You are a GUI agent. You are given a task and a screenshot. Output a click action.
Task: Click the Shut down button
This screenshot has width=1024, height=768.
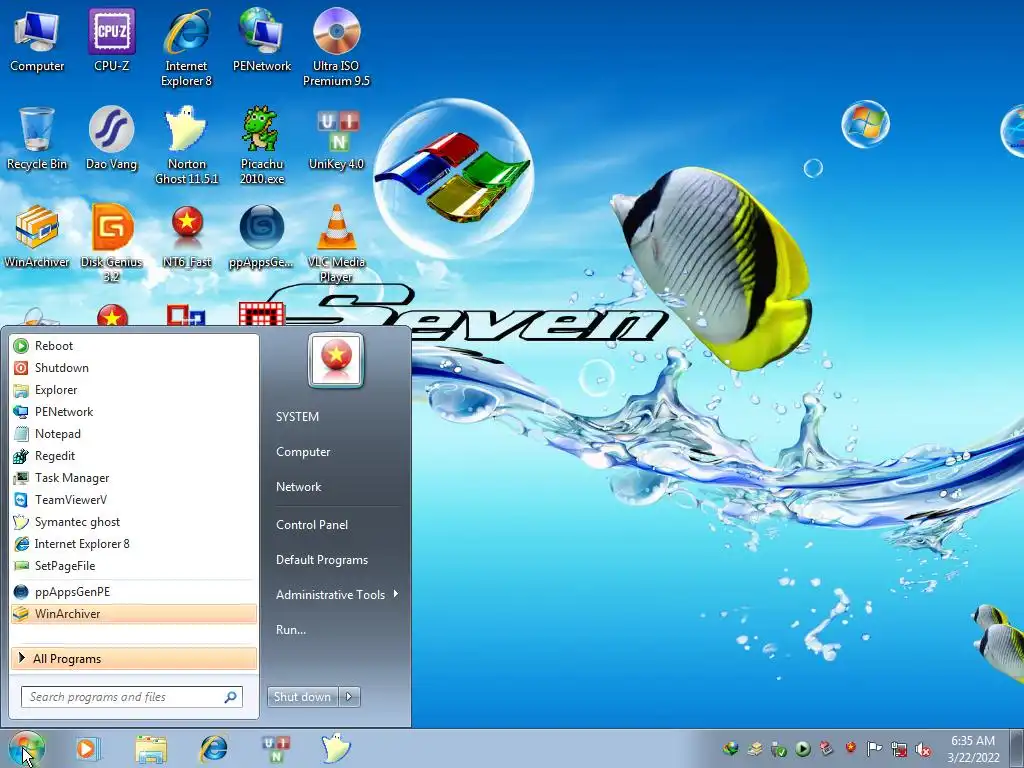(302, 697)
